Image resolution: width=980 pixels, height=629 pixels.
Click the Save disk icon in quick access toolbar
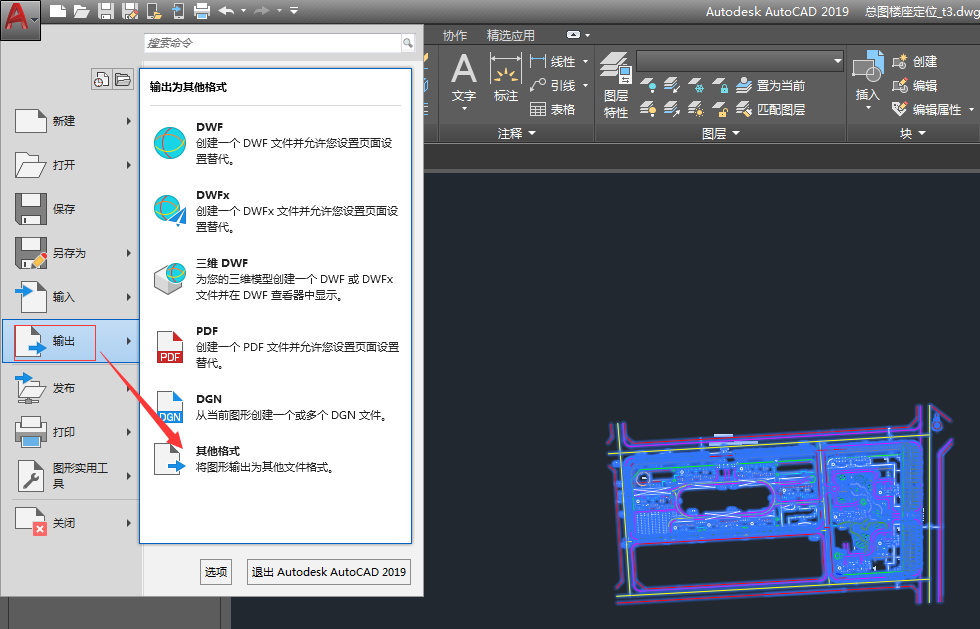106,11
